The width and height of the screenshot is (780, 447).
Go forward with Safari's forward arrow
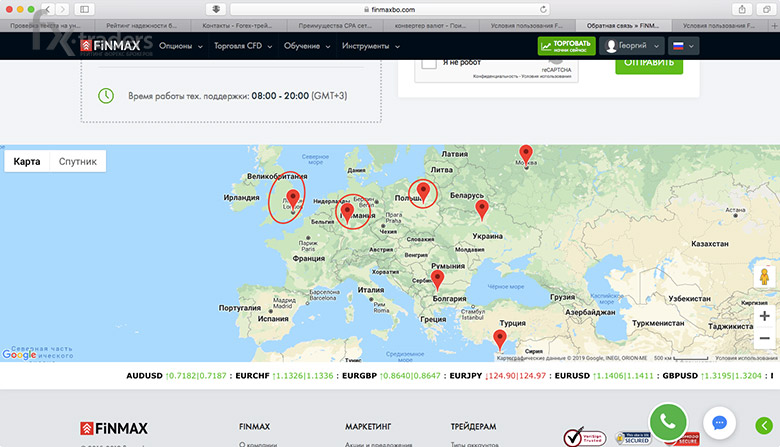point(62,9)
